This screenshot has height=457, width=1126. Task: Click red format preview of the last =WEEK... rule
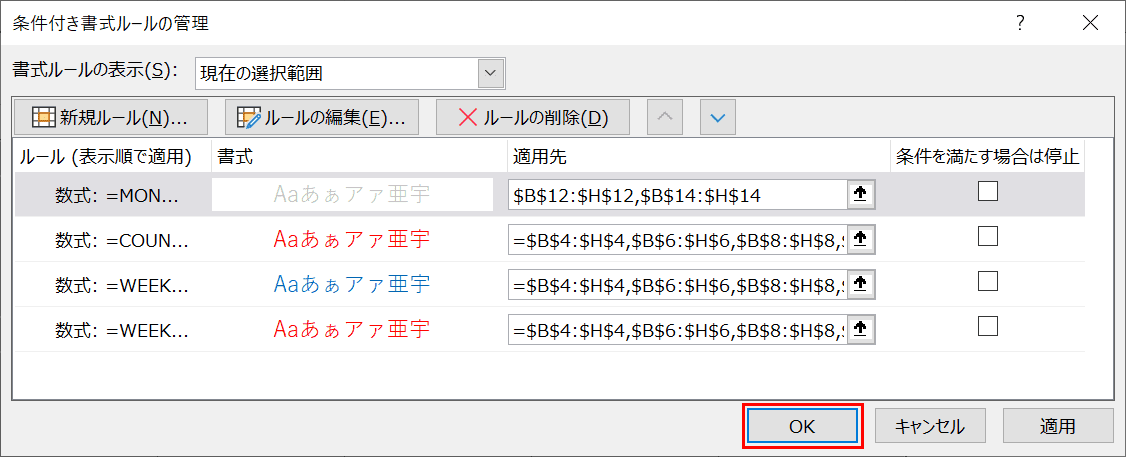point(352,330)
